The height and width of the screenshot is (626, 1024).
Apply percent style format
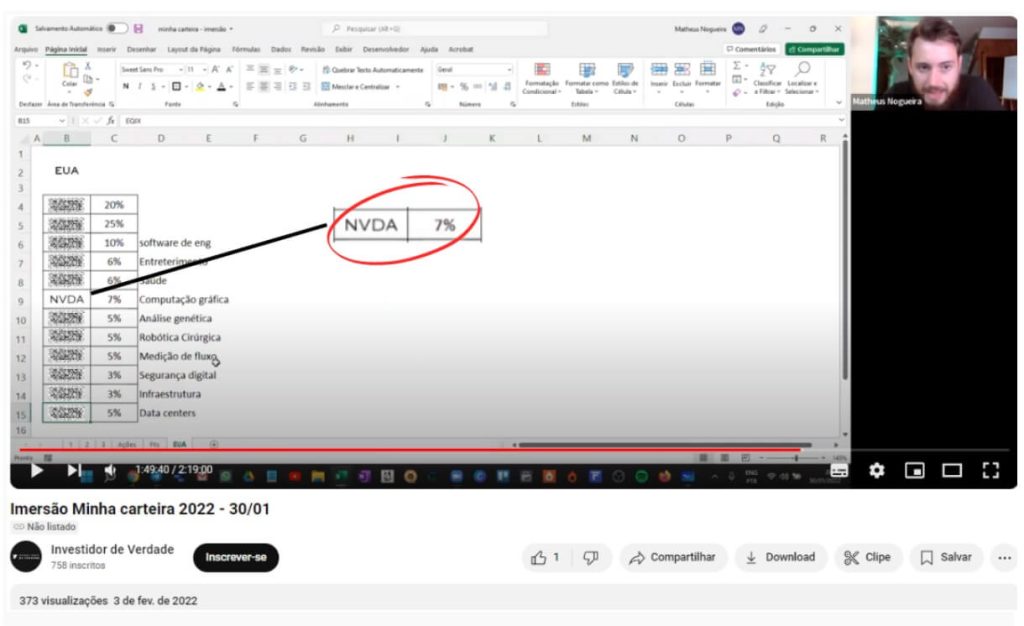click(x=464, y=86)
